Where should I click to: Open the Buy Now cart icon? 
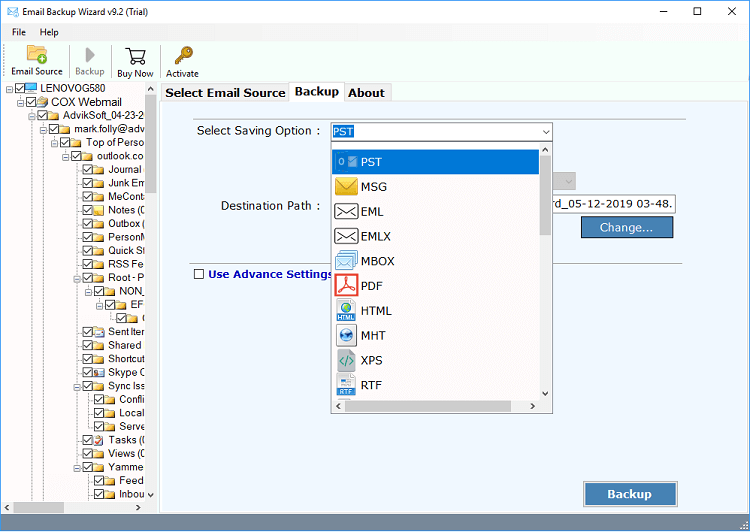coord(135,56)
